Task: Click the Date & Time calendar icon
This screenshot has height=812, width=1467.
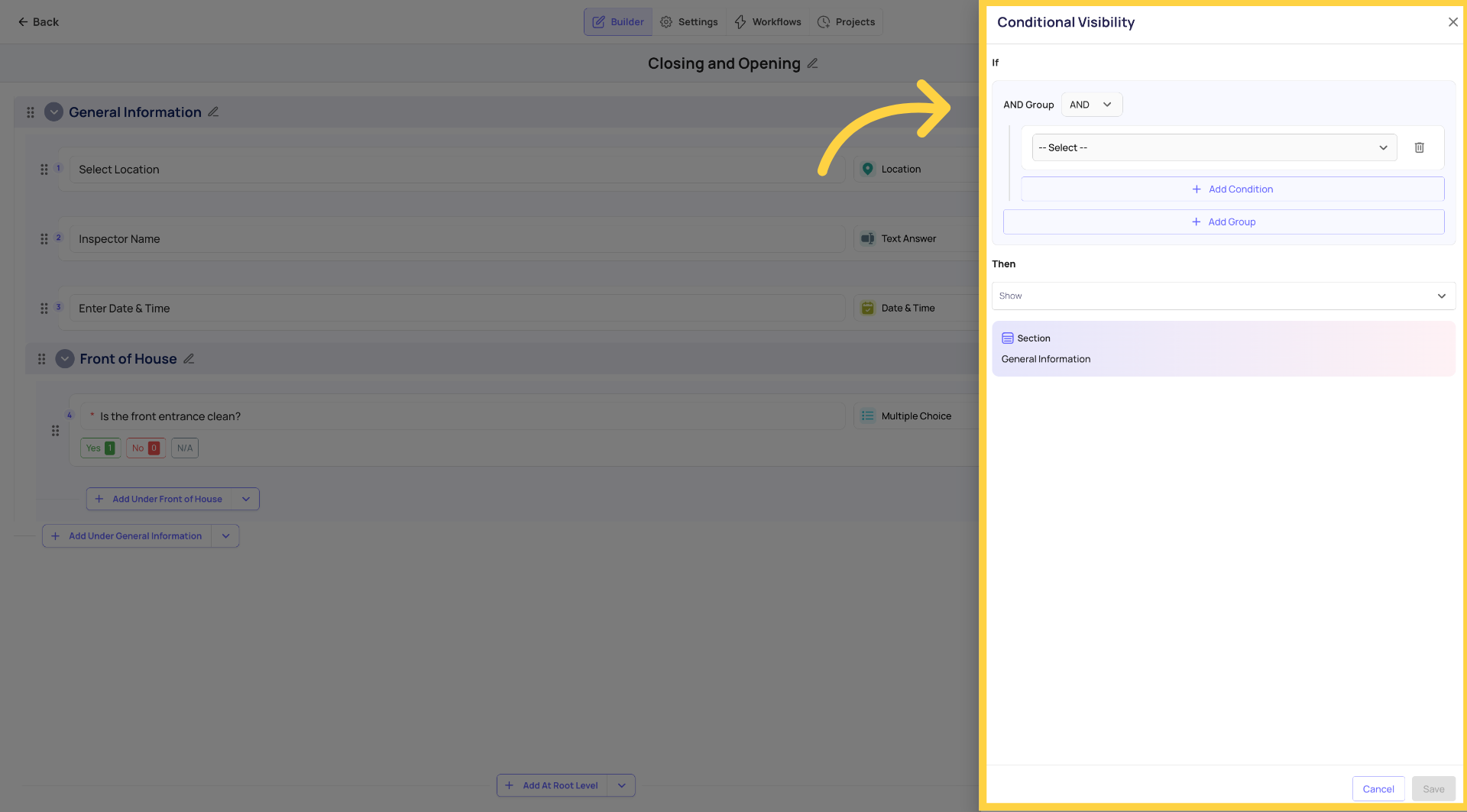Action: [867, 308]
